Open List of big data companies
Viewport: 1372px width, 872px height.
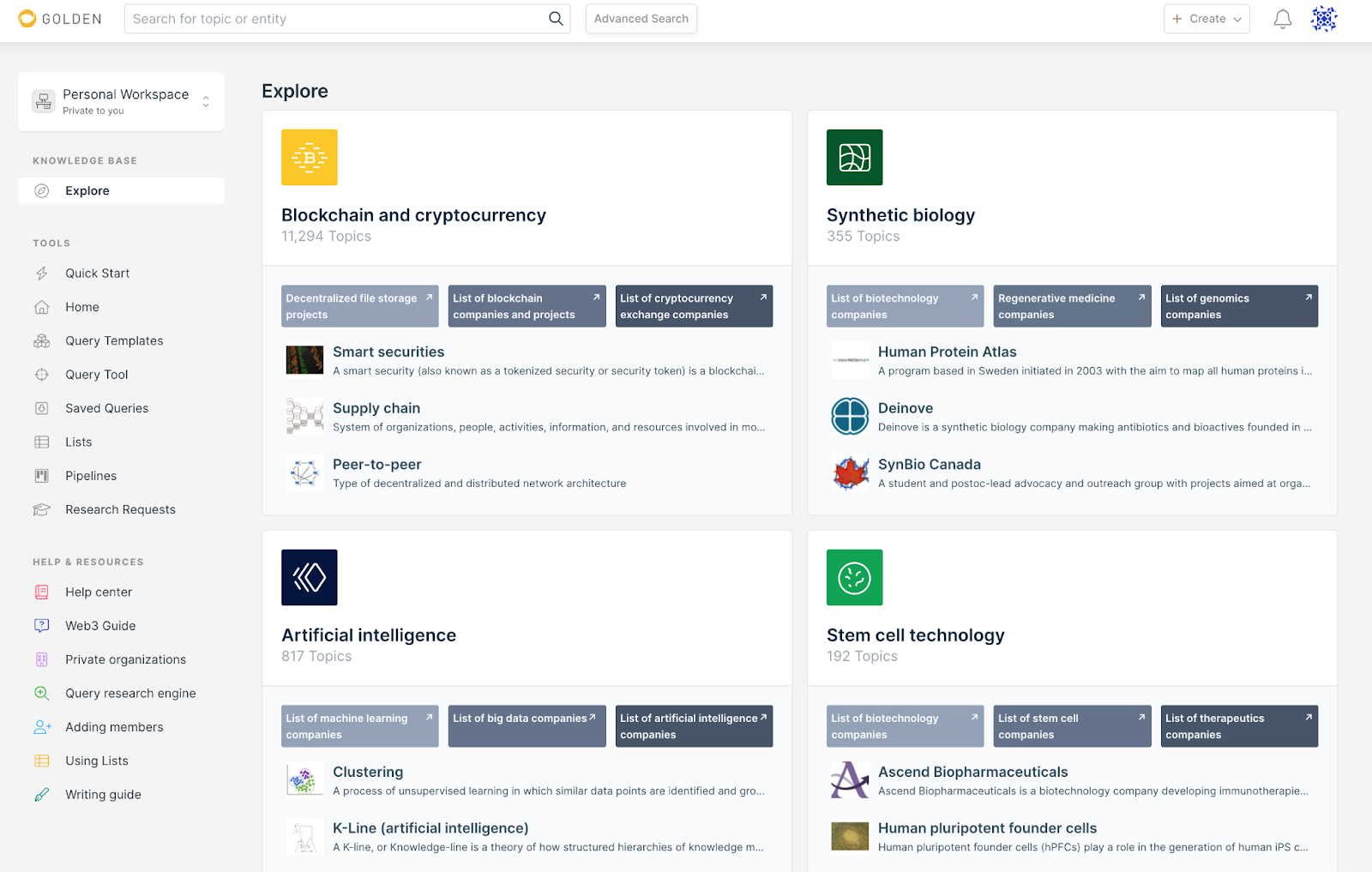tap(527, 726)
